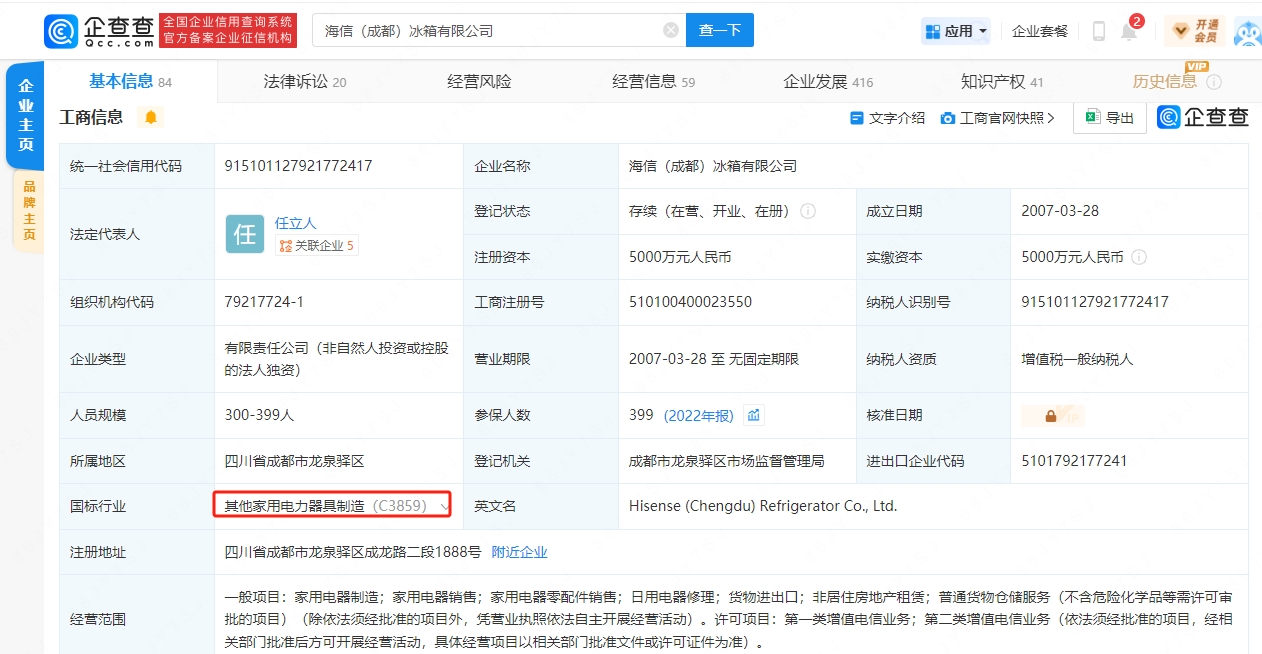This screenshot has height=654, width=1262.
Task: Expand the 国标行业 C3859 dropdown arrow
Action: point(444,507)
